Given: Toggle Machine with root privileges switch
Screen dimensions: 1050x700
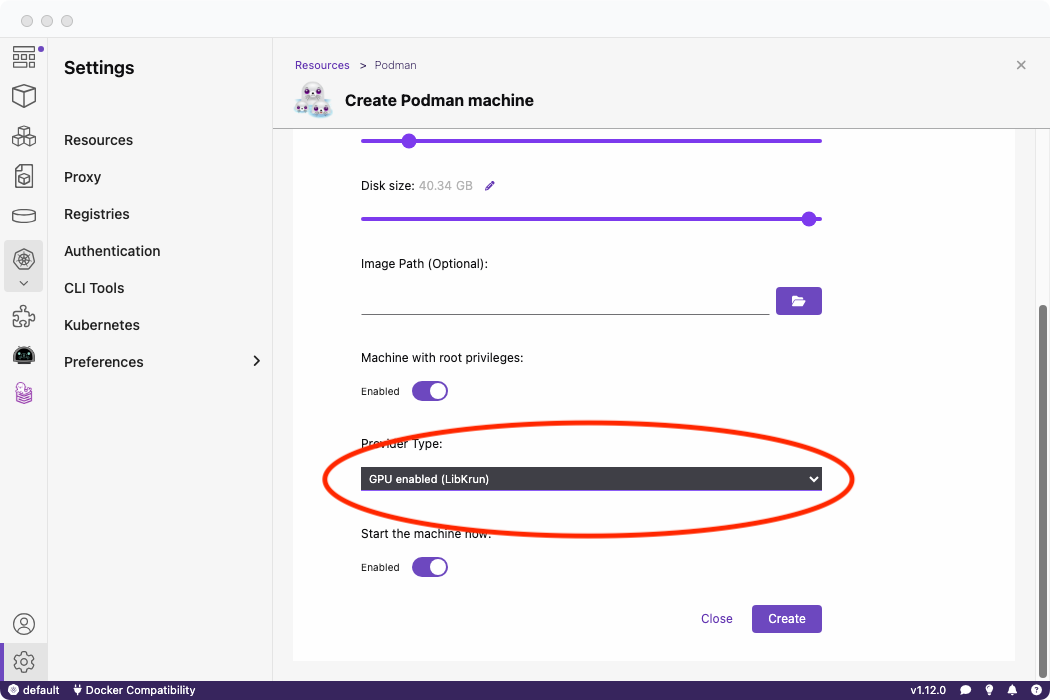Looking at the screenshot, I should pyautogui.click(x=429, y=391).
